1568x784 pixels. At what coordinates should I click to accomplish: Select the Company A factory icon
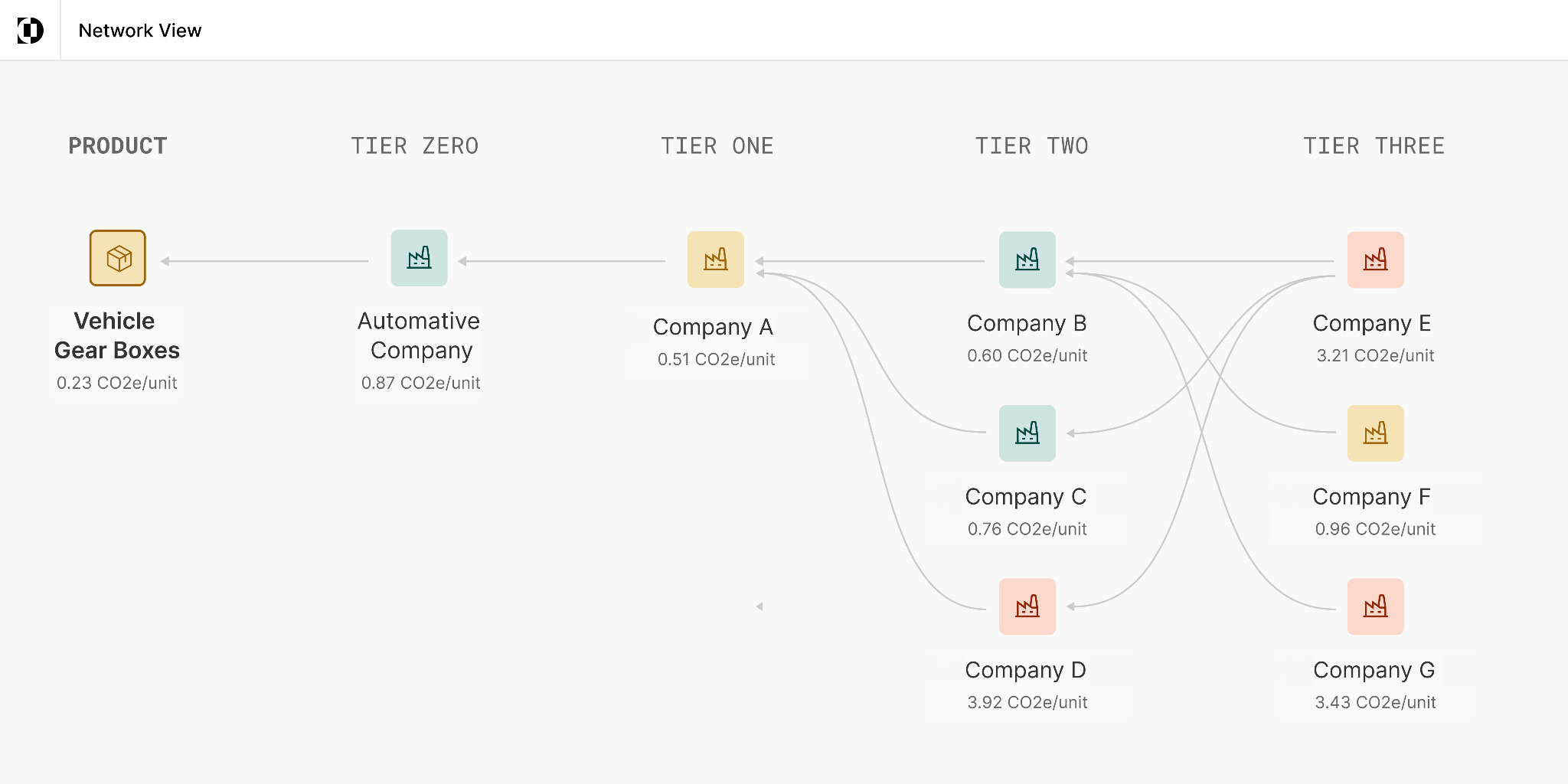[x=715, y=260]
